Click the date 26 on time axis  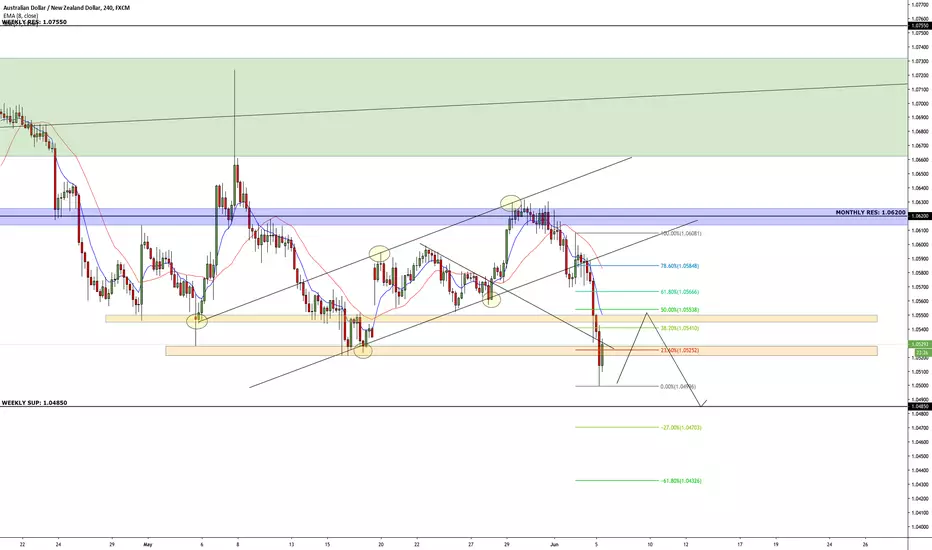click(x=865, y=543)
